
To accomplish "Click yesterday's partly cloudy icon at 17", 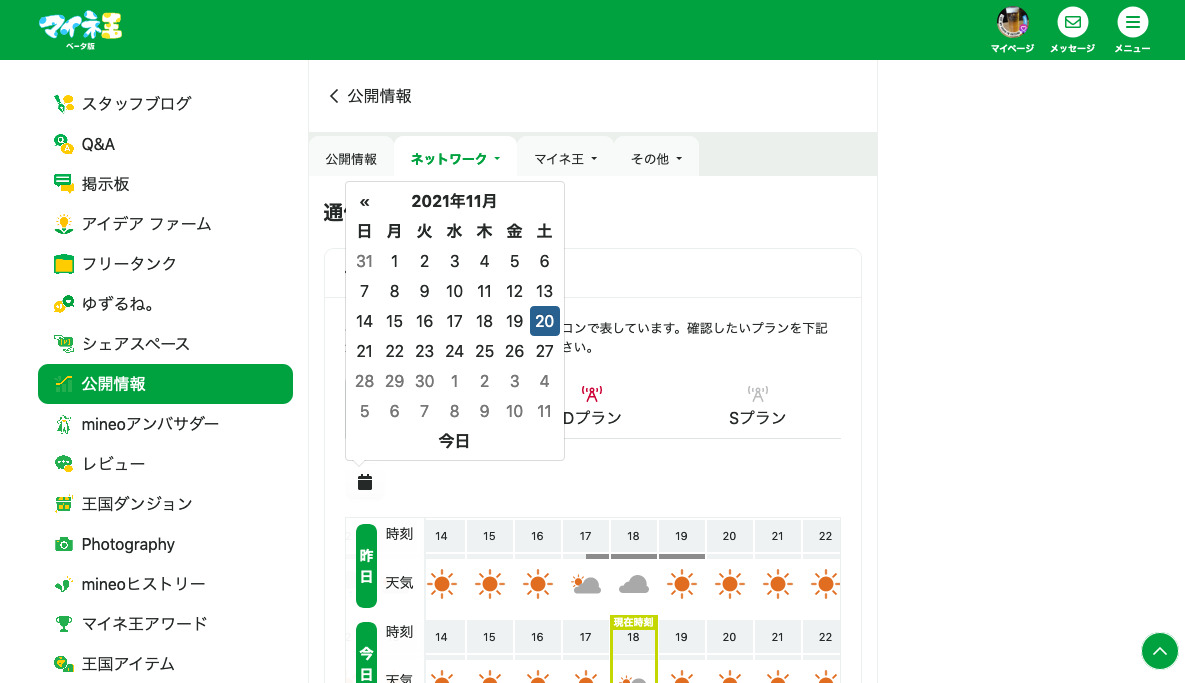I will [x=586, y=584].
